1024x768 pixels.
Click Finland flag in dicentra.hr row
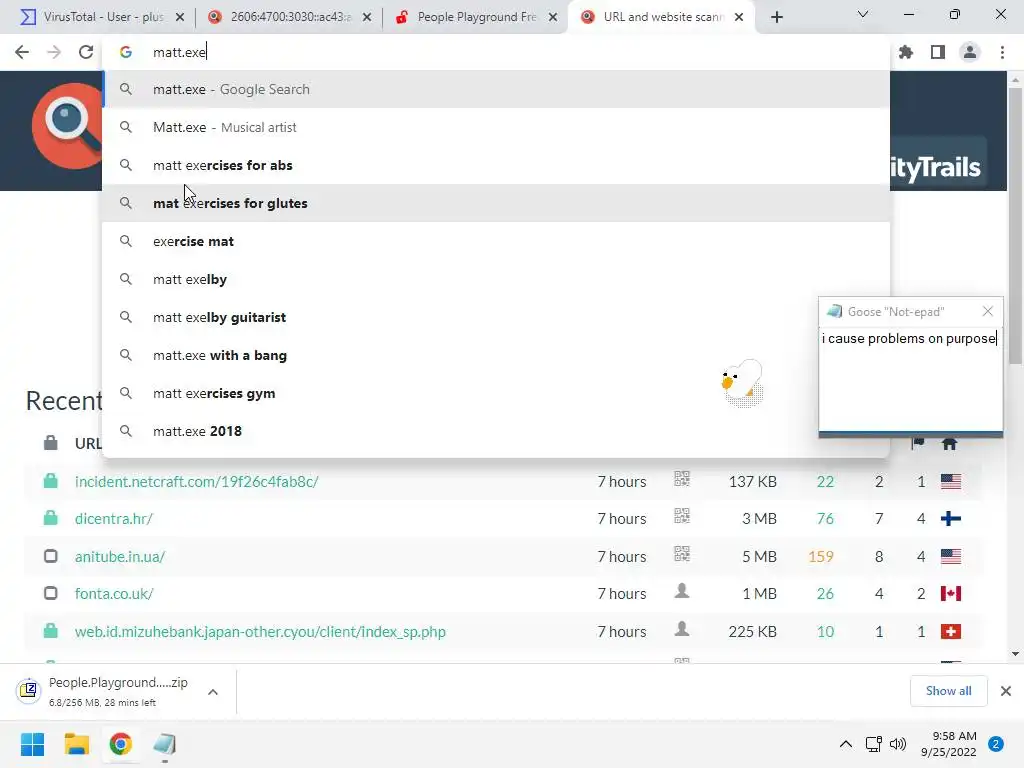coord(951,519)
